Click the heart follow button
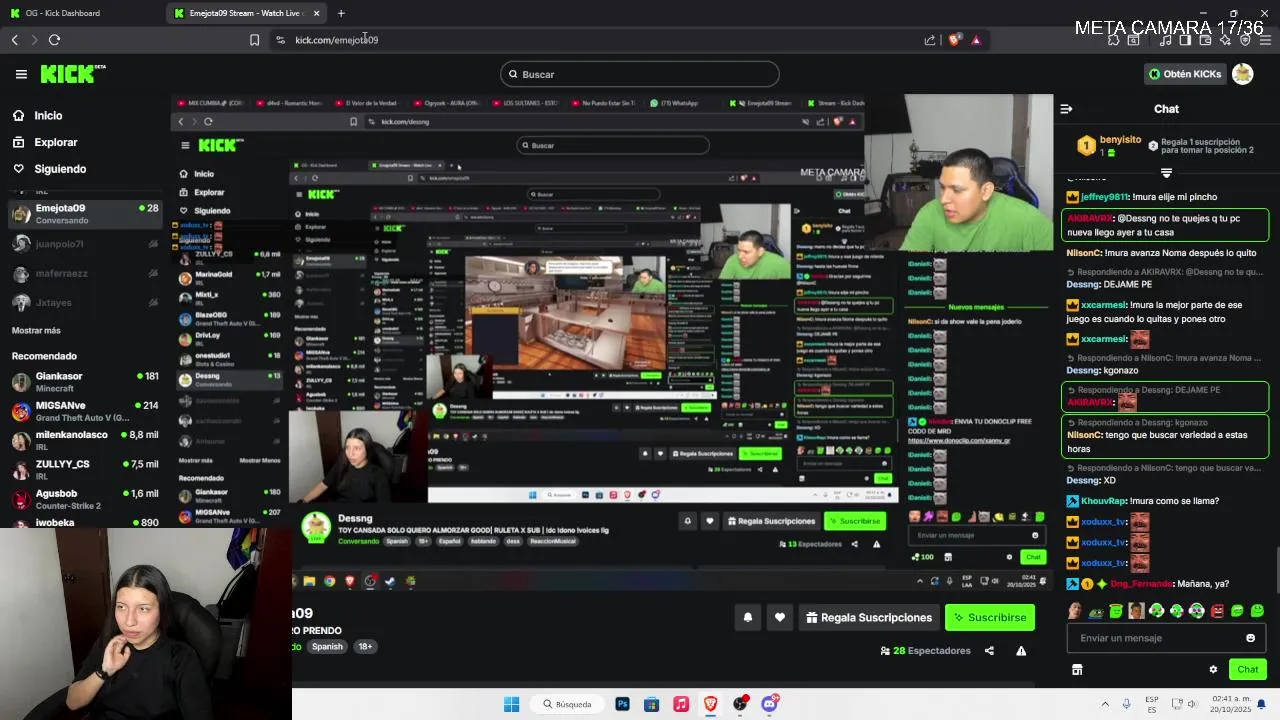The width and height of the screenshot is (1280, 720). pos(780,617)
